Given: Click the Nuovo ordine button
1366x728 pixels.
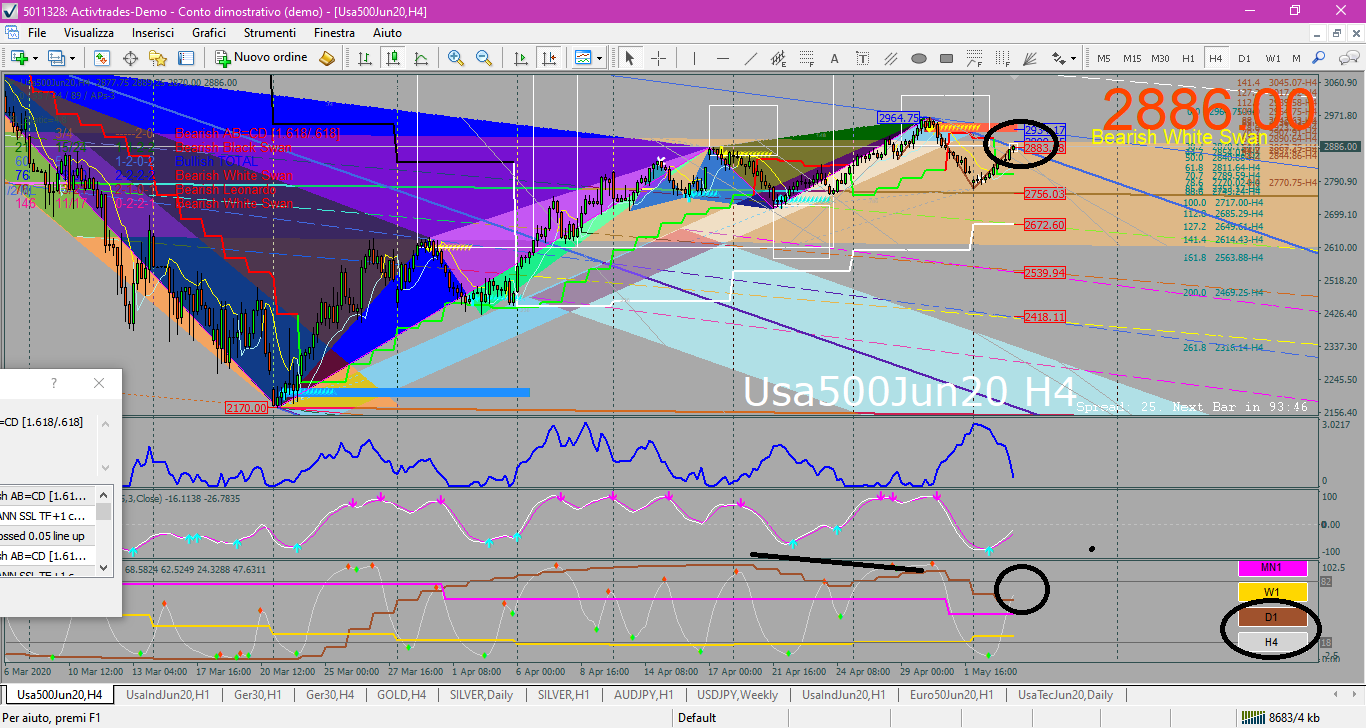Looking at the screenshot, I should pos(261,58).
